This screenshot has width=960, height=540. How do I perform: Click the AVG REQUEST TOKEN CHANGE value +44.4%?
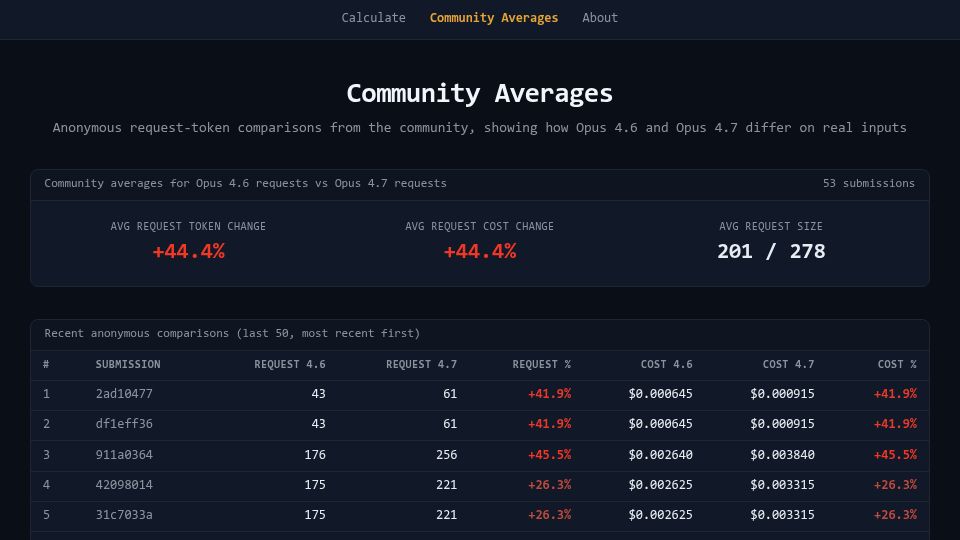[x=189, y=251]
